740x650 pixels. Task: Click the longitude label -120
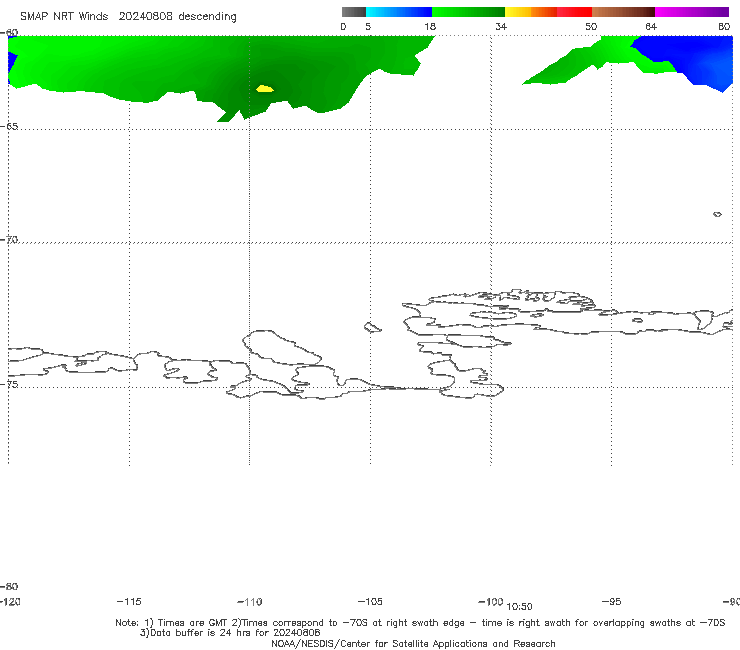click(10, 602)
